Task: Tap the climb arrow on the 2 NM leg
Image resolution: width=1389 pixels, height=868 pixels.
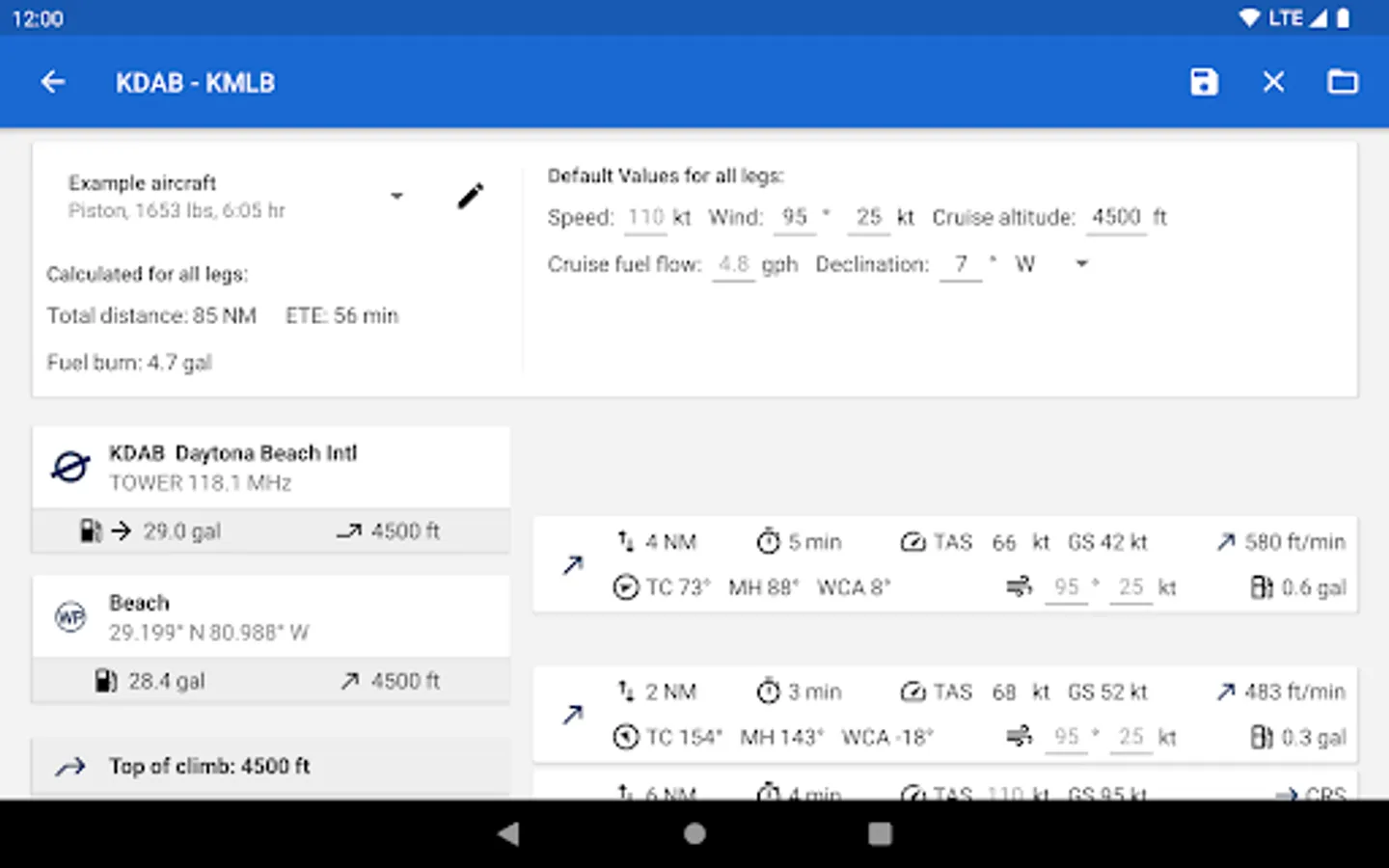Action: 573,715
